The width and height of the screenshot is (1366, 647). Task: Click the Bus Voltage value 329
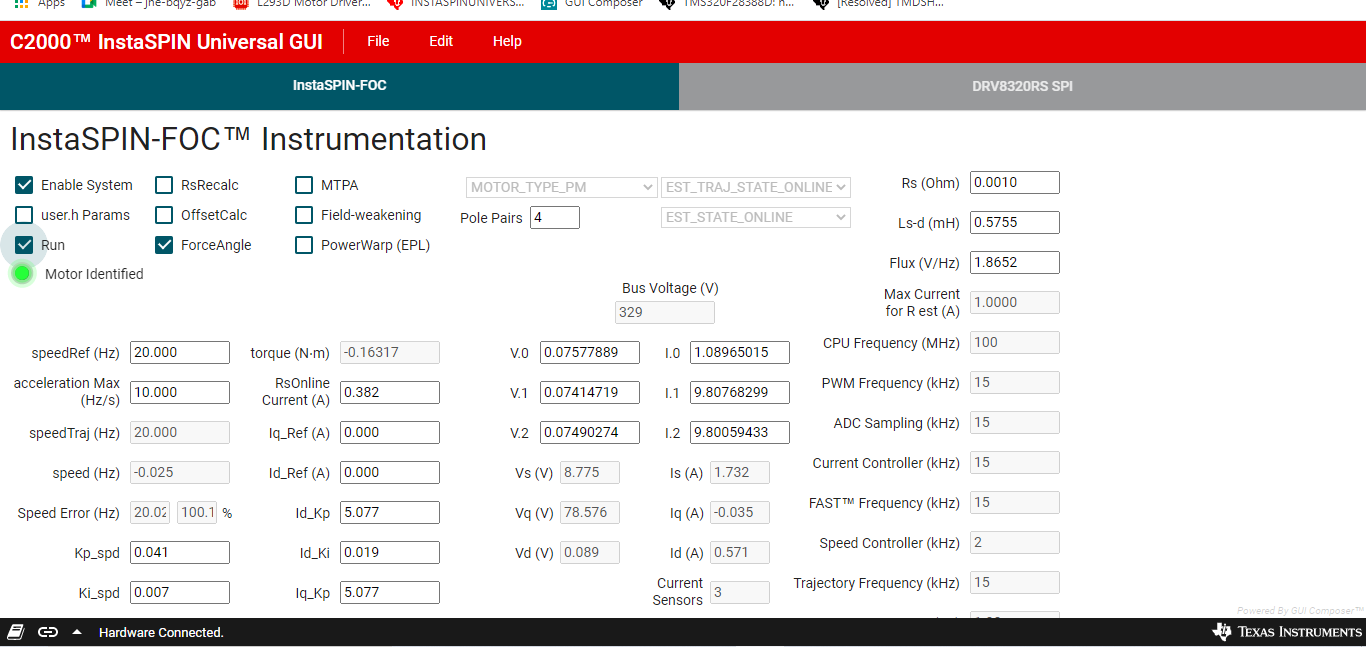(665, 312)
